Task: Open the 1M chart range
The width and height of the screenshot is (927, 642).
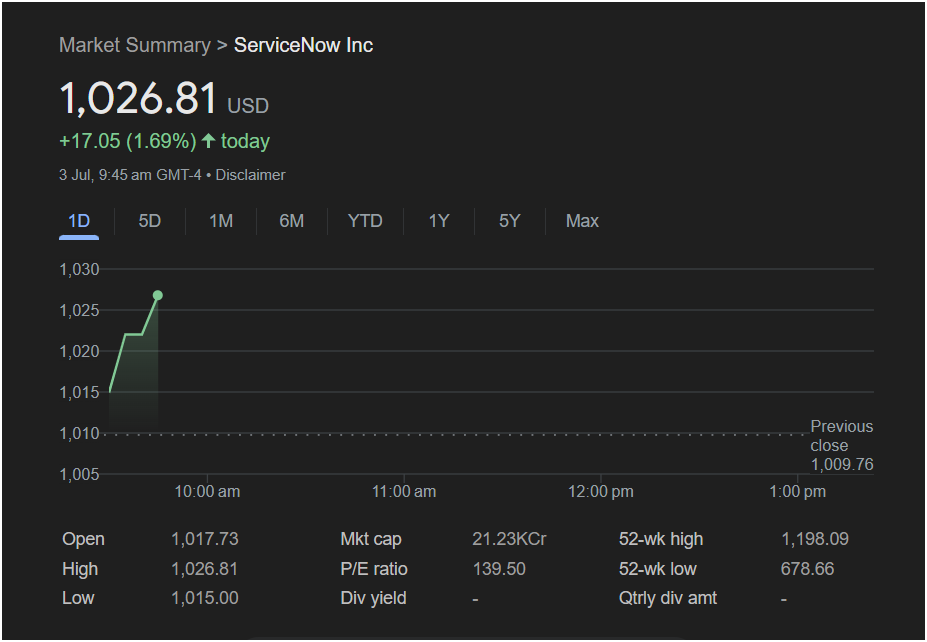Action: tap(221, 221)
